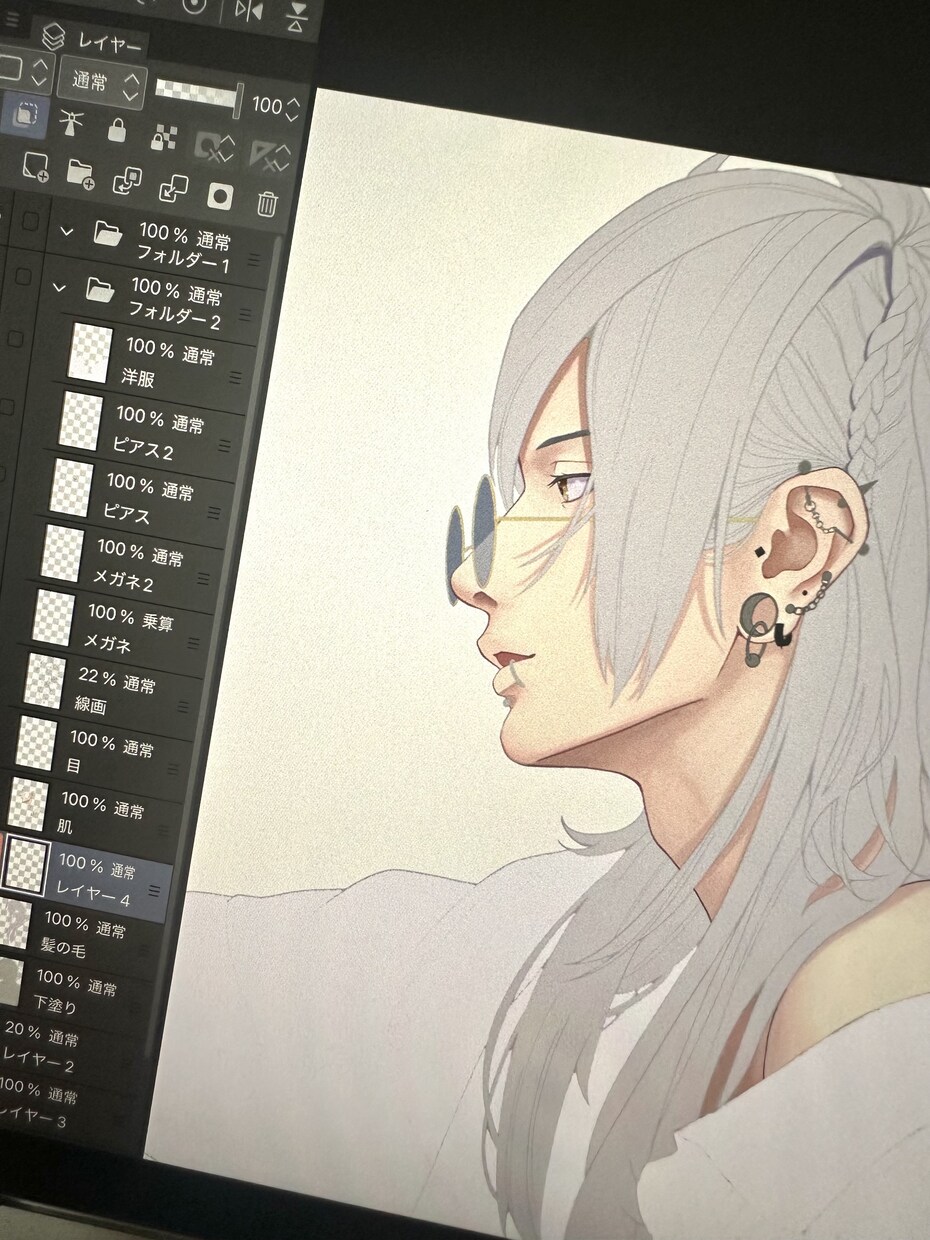Select the メガネ2 layer thumbnail

pyautogui.click(x=62, y=553)
